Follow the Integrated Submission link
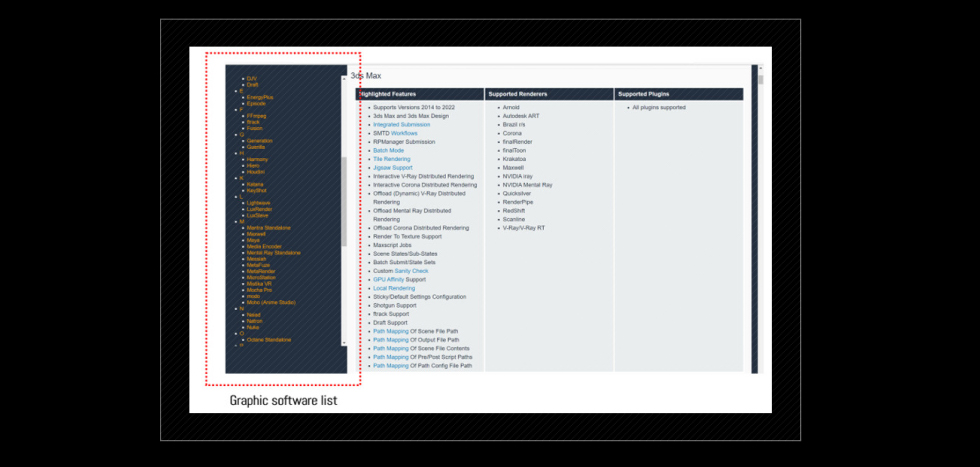The width and height of the screenshot is (980, 467). click(401, 124)
